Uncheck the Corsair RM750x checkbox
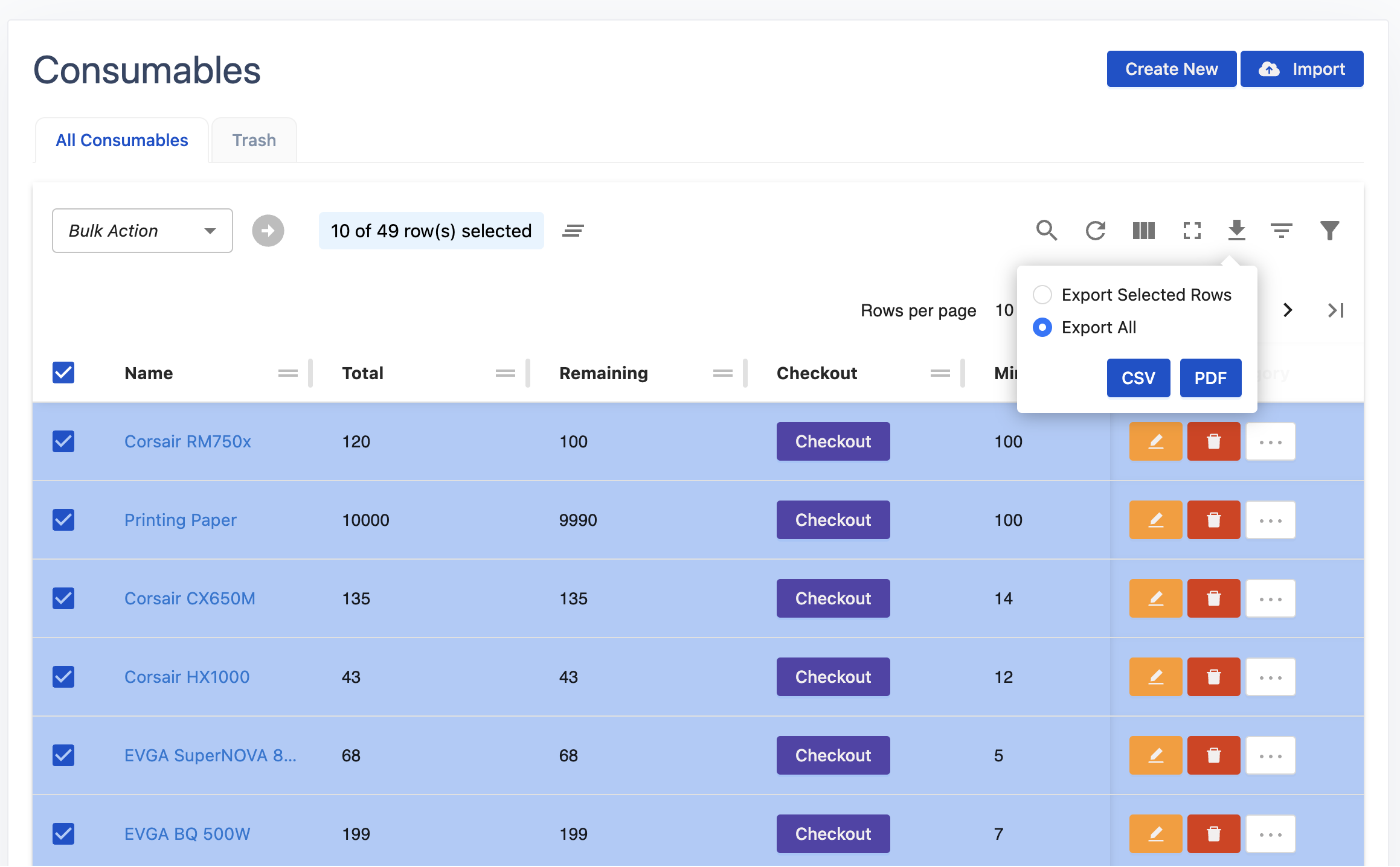 63,441
